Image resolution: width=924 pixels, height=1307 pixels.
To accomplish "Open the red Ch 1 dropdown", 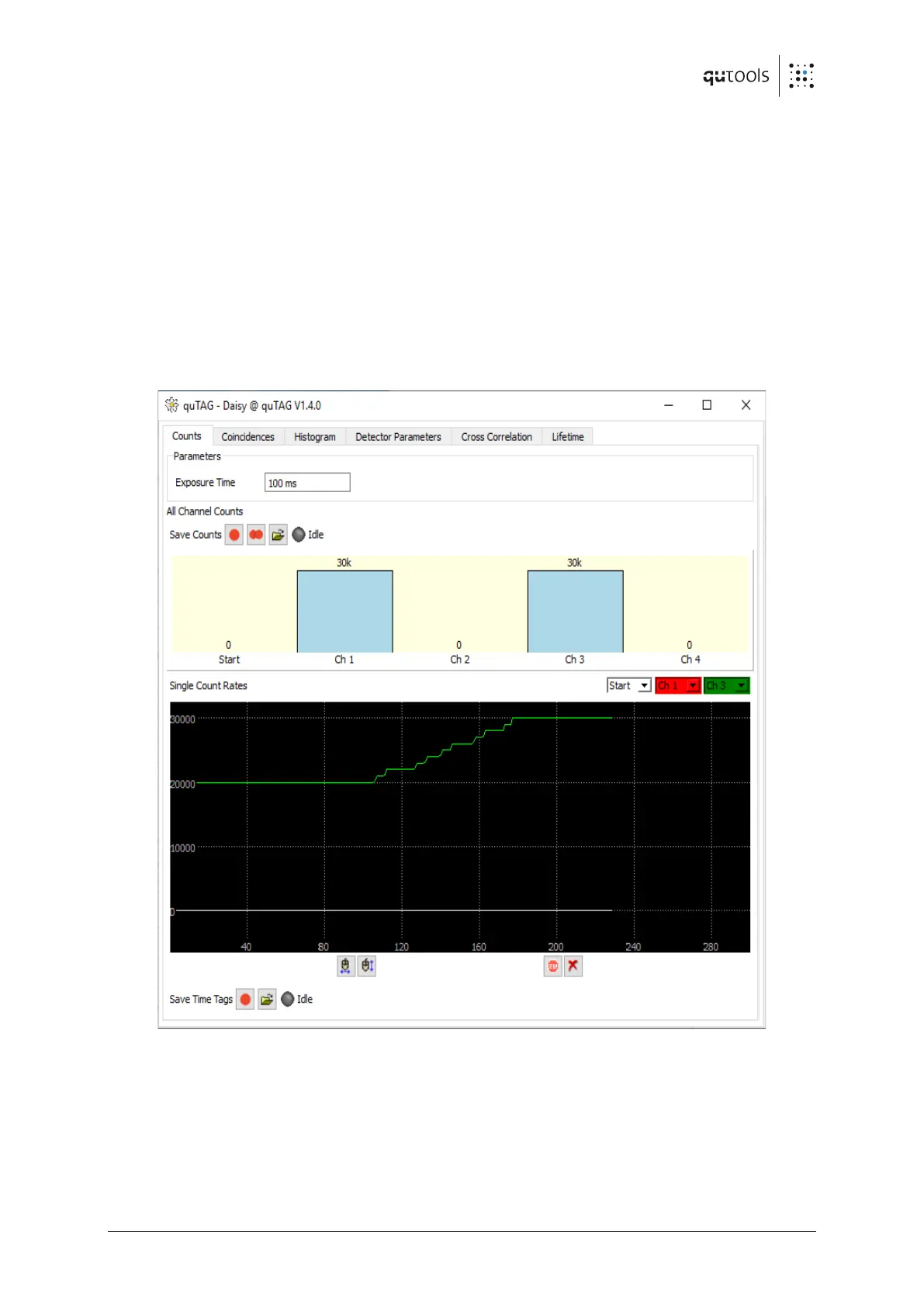I will click(x=678, y=685).
